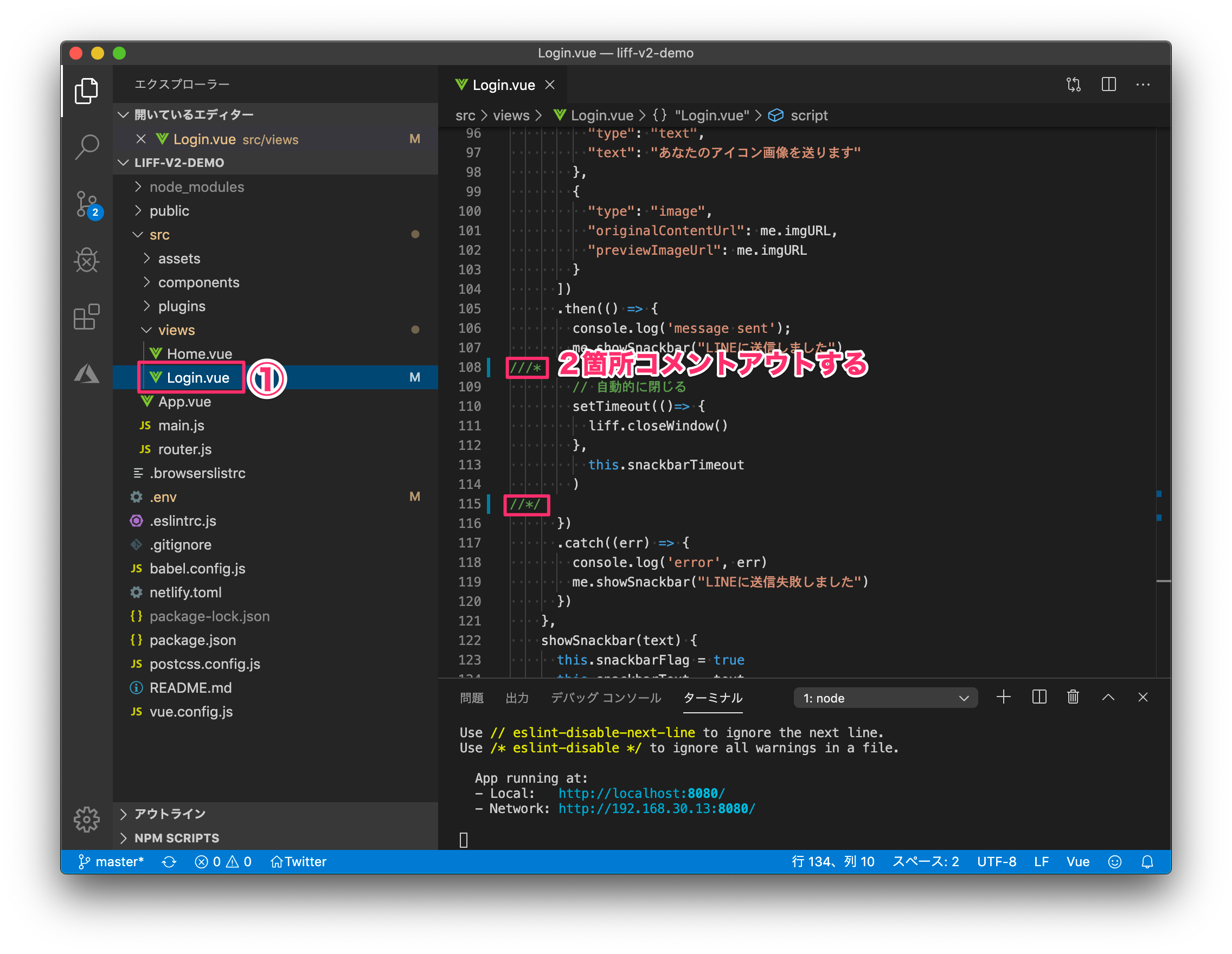Kill terminal with trash icon

[x=1073, y=697]
